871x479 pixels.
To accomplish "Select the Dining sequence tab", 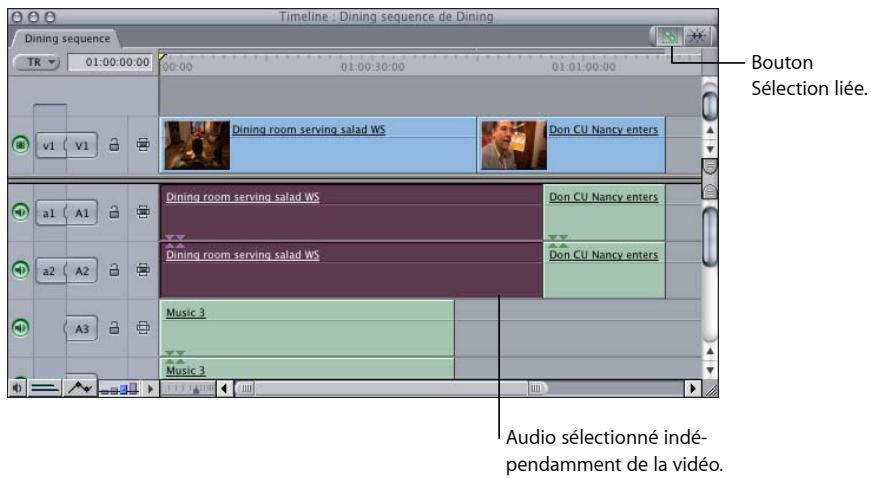I will pos(67,38).
